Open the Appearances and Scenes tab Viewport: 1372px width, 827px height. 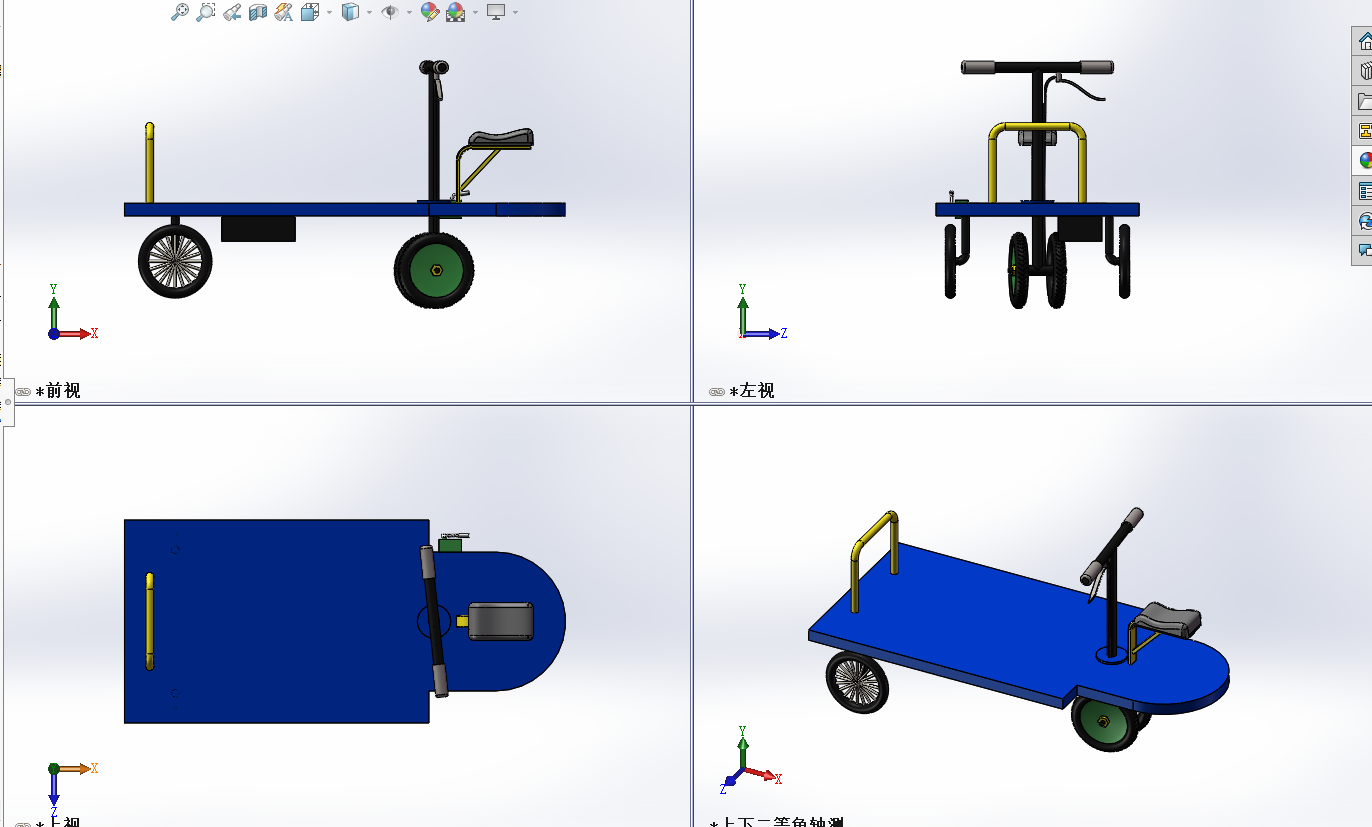pyautogui.click(x=1363, y=160)
